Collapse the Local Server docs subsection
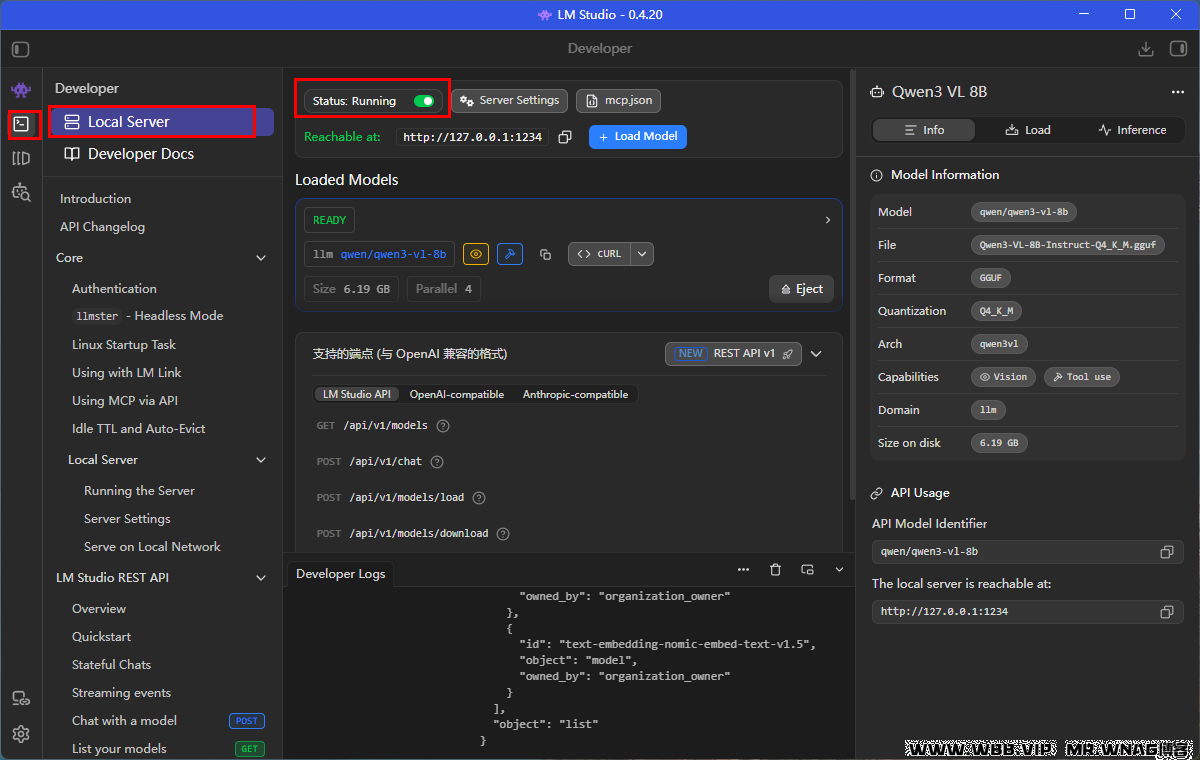Image resolution: width=1200 pixels, height=760 pixels. [x=261, y=460]
